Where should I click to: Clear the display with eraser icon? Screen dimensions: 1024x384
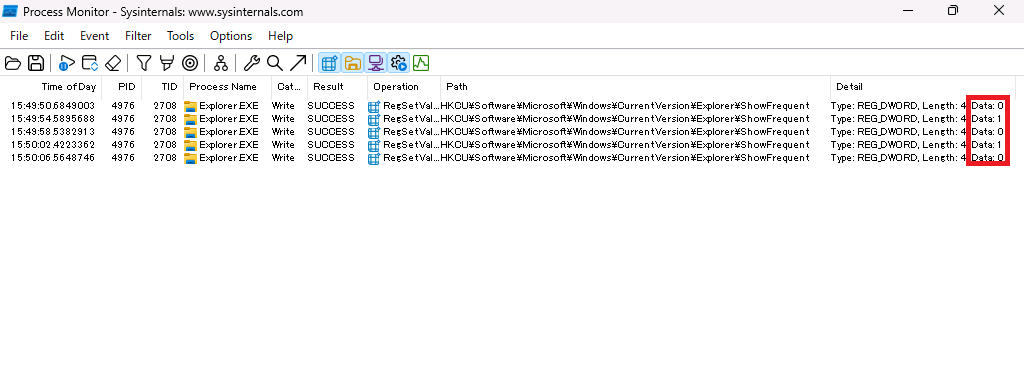click(x=113, y=63)
